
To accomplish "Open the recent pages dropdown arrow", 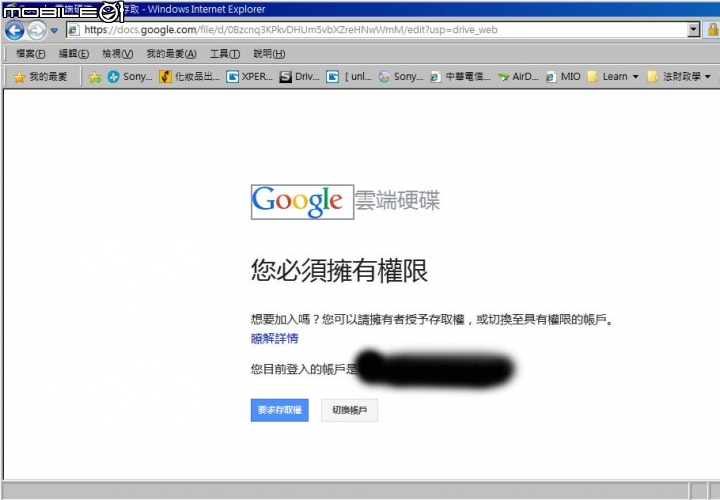I will click(54, 31).
